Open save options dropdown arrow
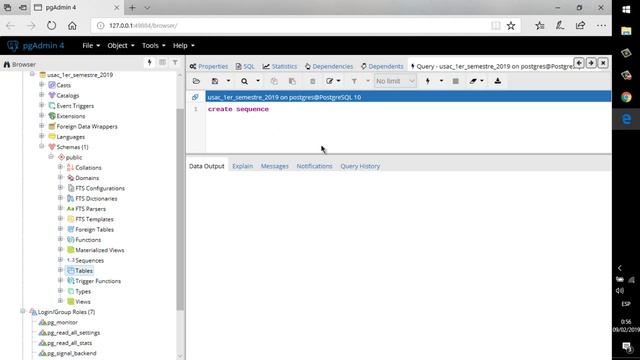Image resolution: width=640 pixels, height=360 pixels. pyautogui.click(x=228, y=81)
